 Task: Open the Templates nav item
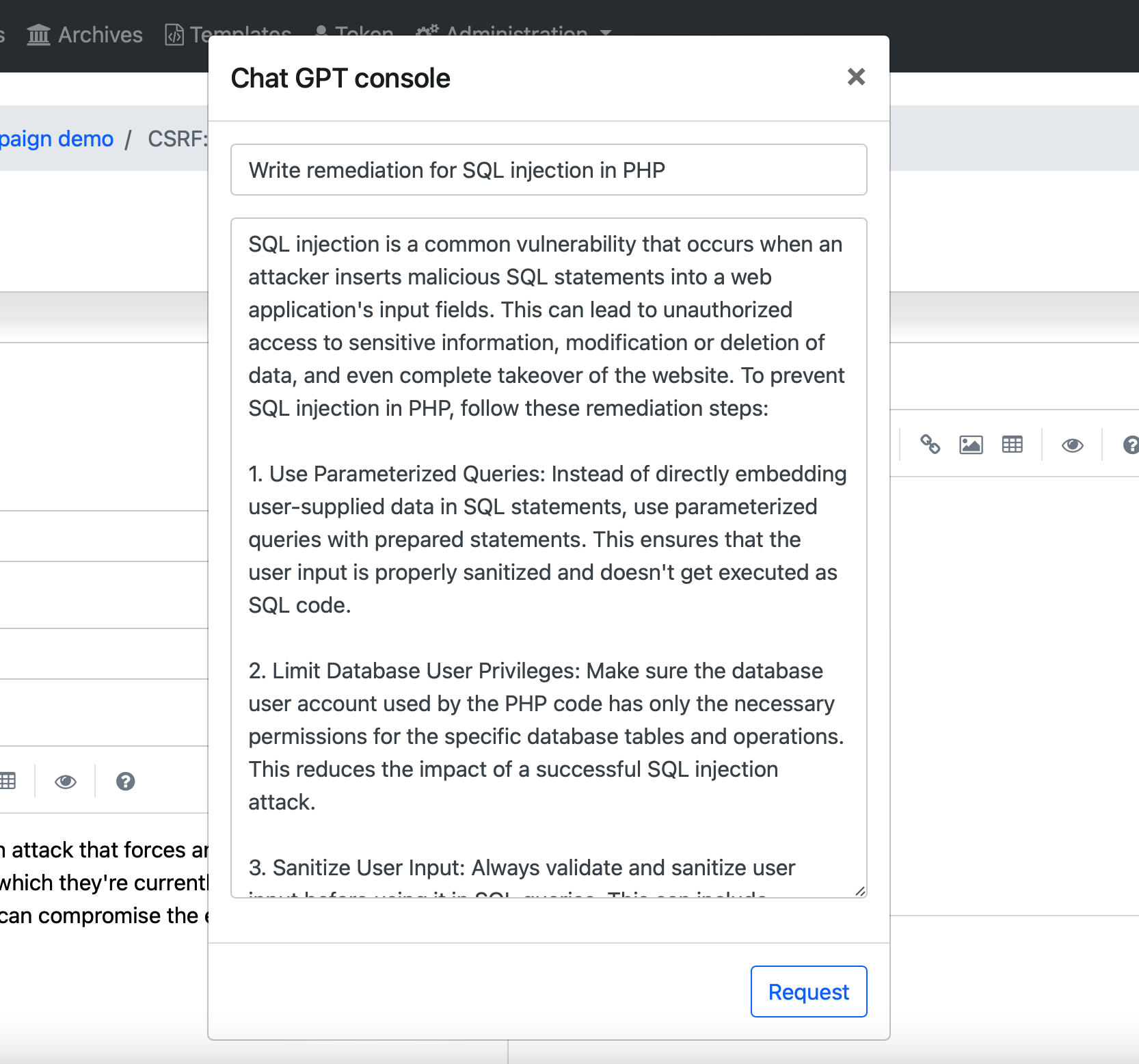(x=228, y=33)
